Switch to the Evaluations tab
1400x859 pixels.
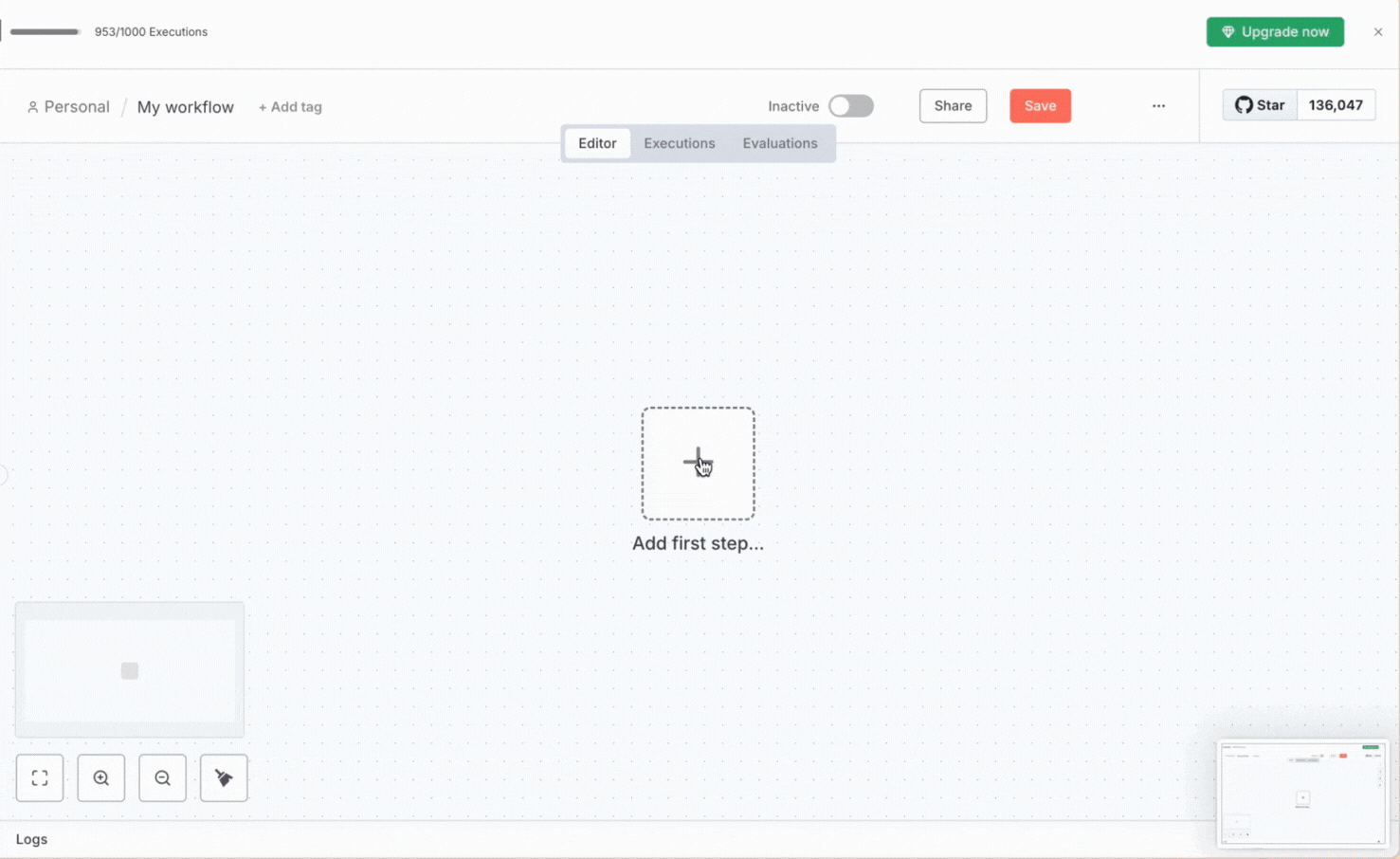click(779, 142)
